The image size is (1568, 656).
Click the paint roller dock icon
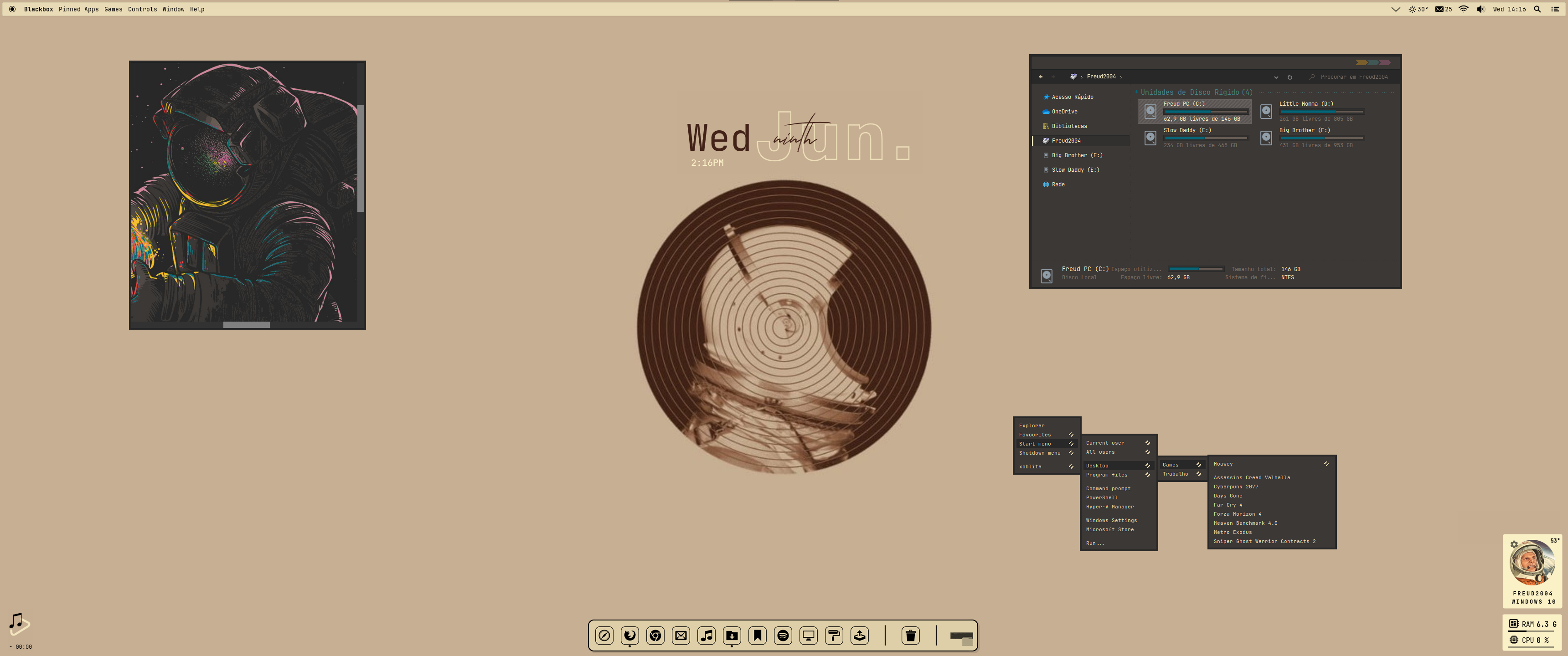tap(834, 635)
